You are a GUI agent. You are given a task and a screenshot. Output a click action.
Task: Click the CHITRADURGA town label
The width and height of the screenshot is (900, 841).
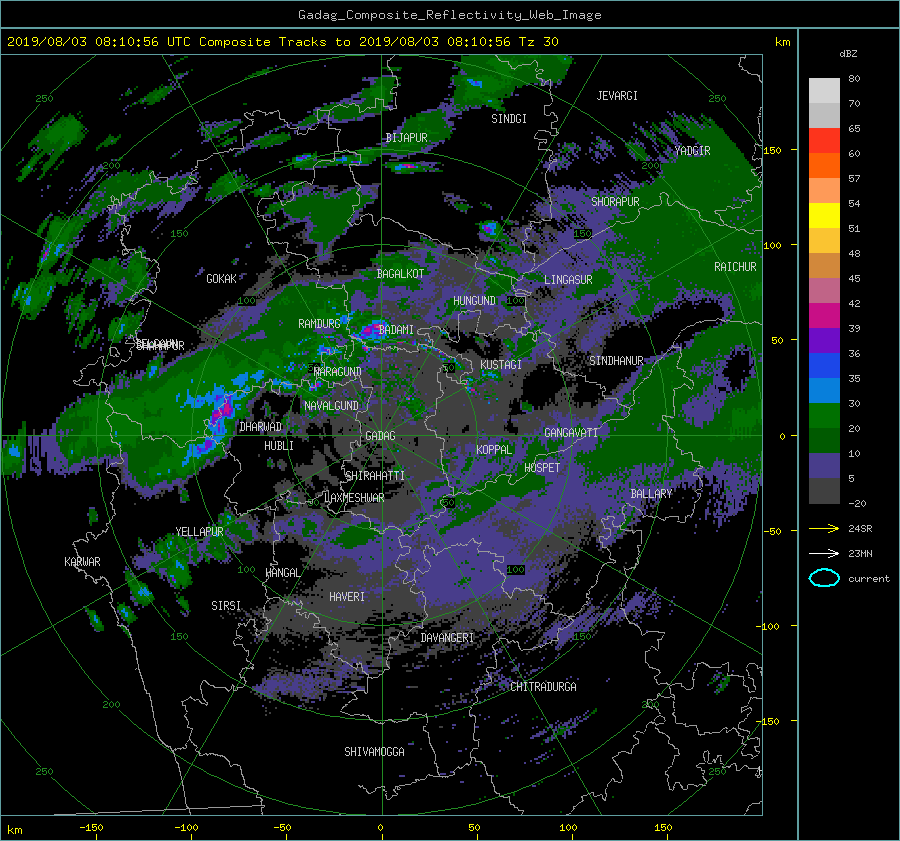(543, 687)
